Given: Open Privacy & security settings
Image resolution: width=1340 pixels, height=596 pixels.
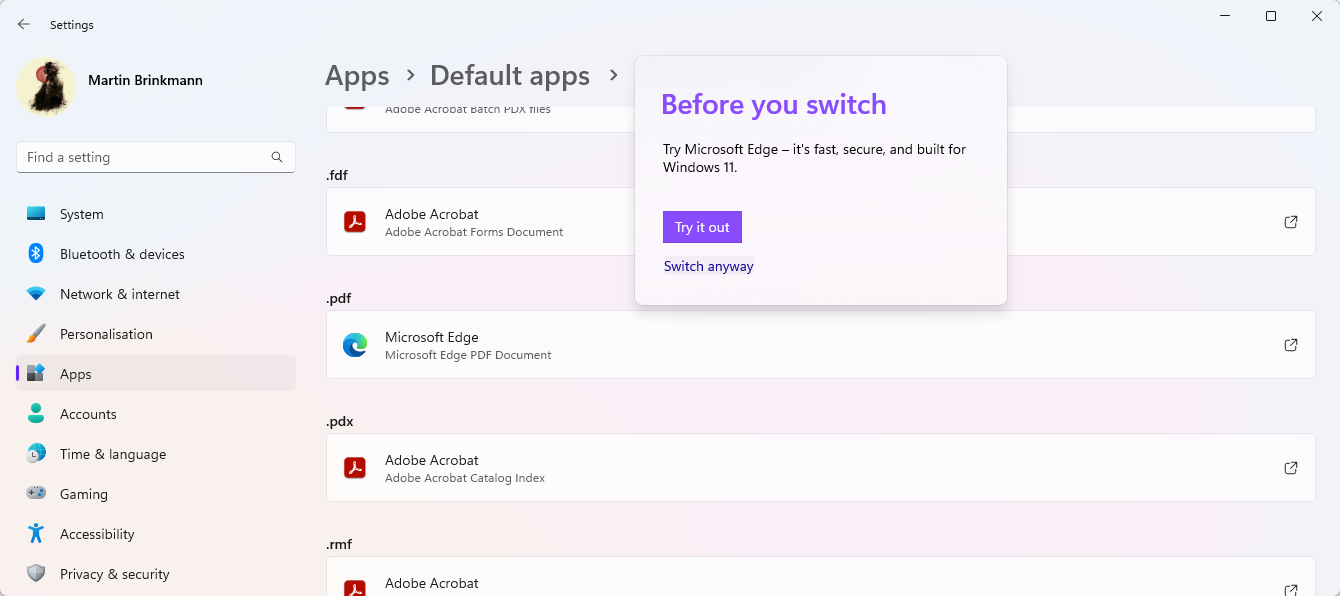Looking at the screenshot, I should pos(114,574).
